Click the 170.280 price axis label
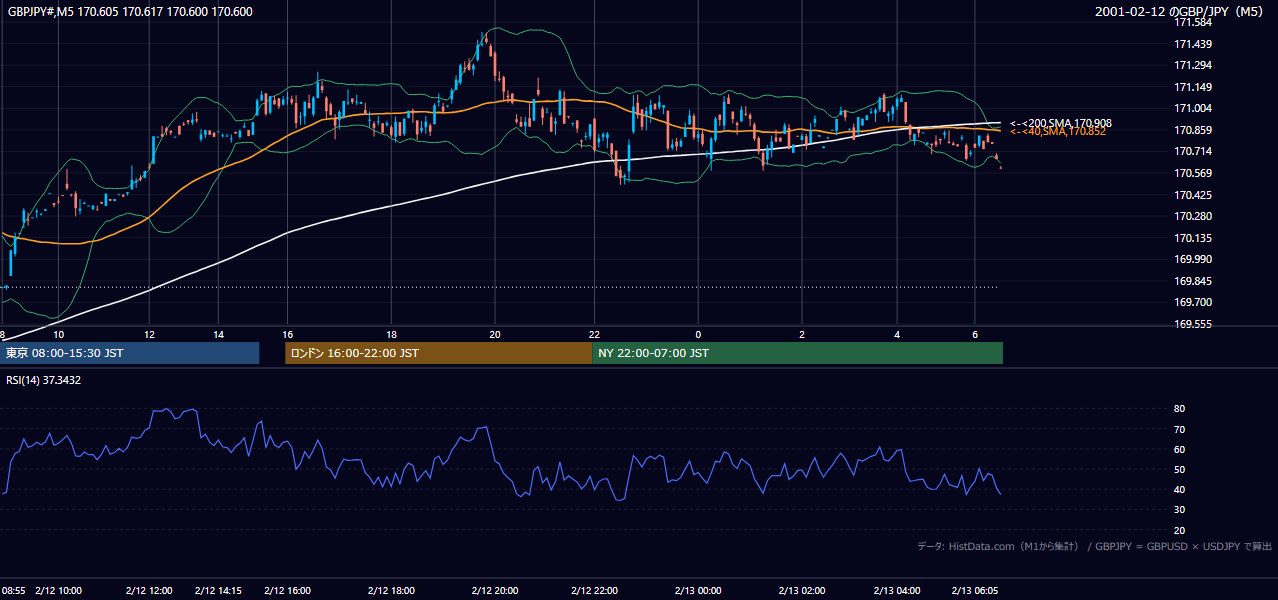1278x600 pixels. click(1192, 216)
